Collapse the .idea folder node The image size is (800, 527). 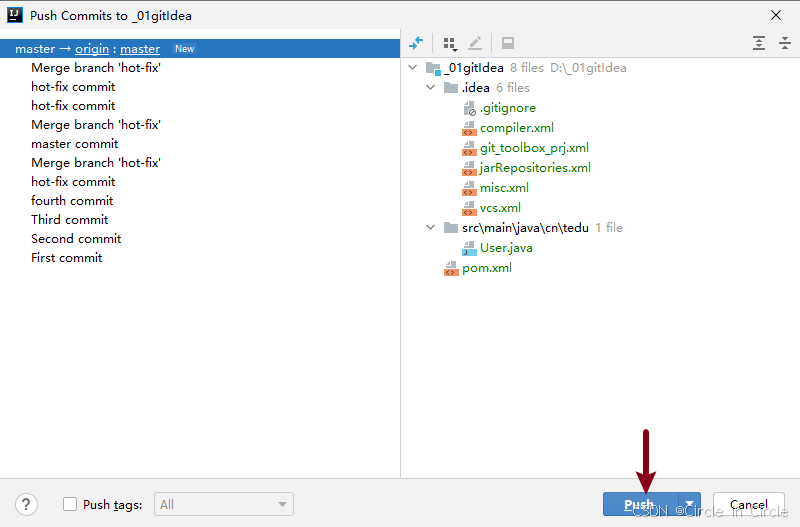(x=431, y=88)
